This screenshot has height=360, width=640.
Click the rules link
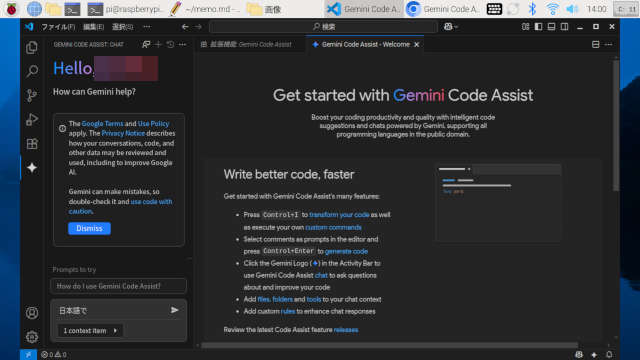pos(288,311)
